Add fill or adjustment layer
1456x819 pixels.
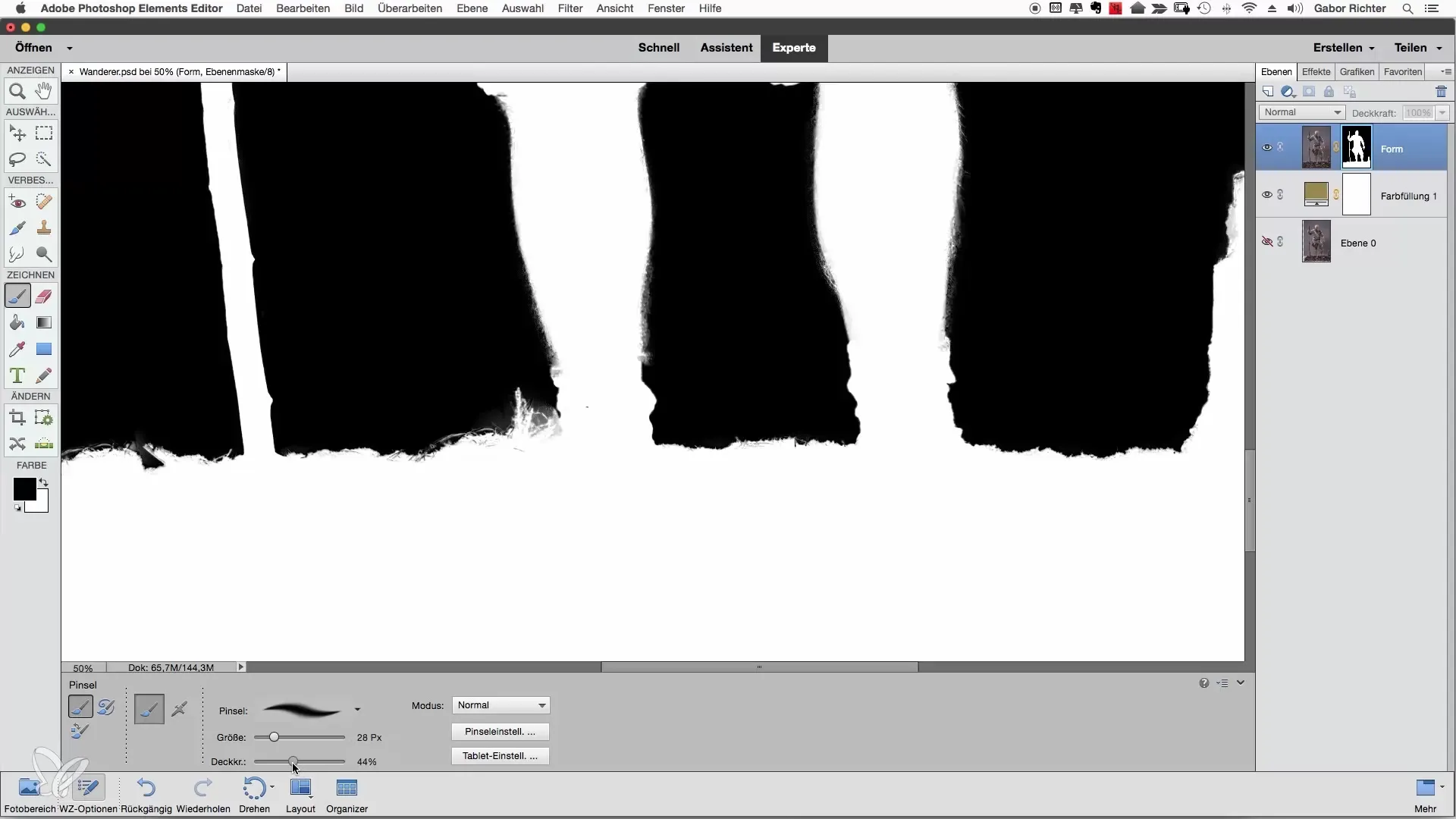1288,92
